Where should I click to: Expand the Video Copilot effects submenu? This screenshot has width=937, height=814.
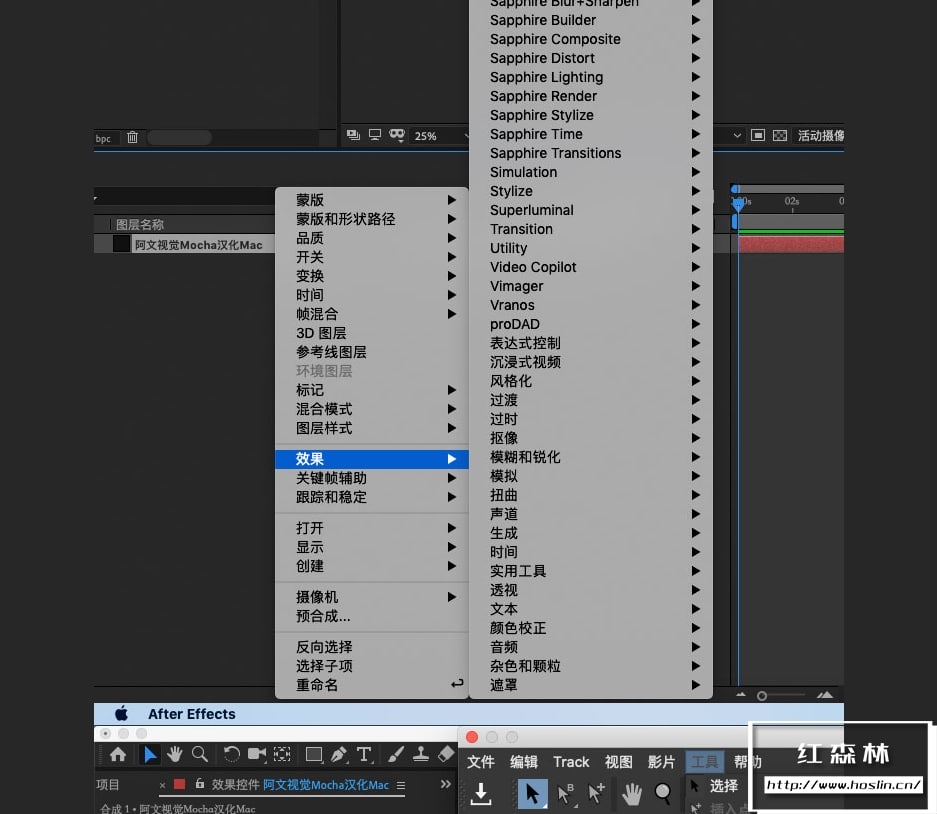(x=591, y=267)
